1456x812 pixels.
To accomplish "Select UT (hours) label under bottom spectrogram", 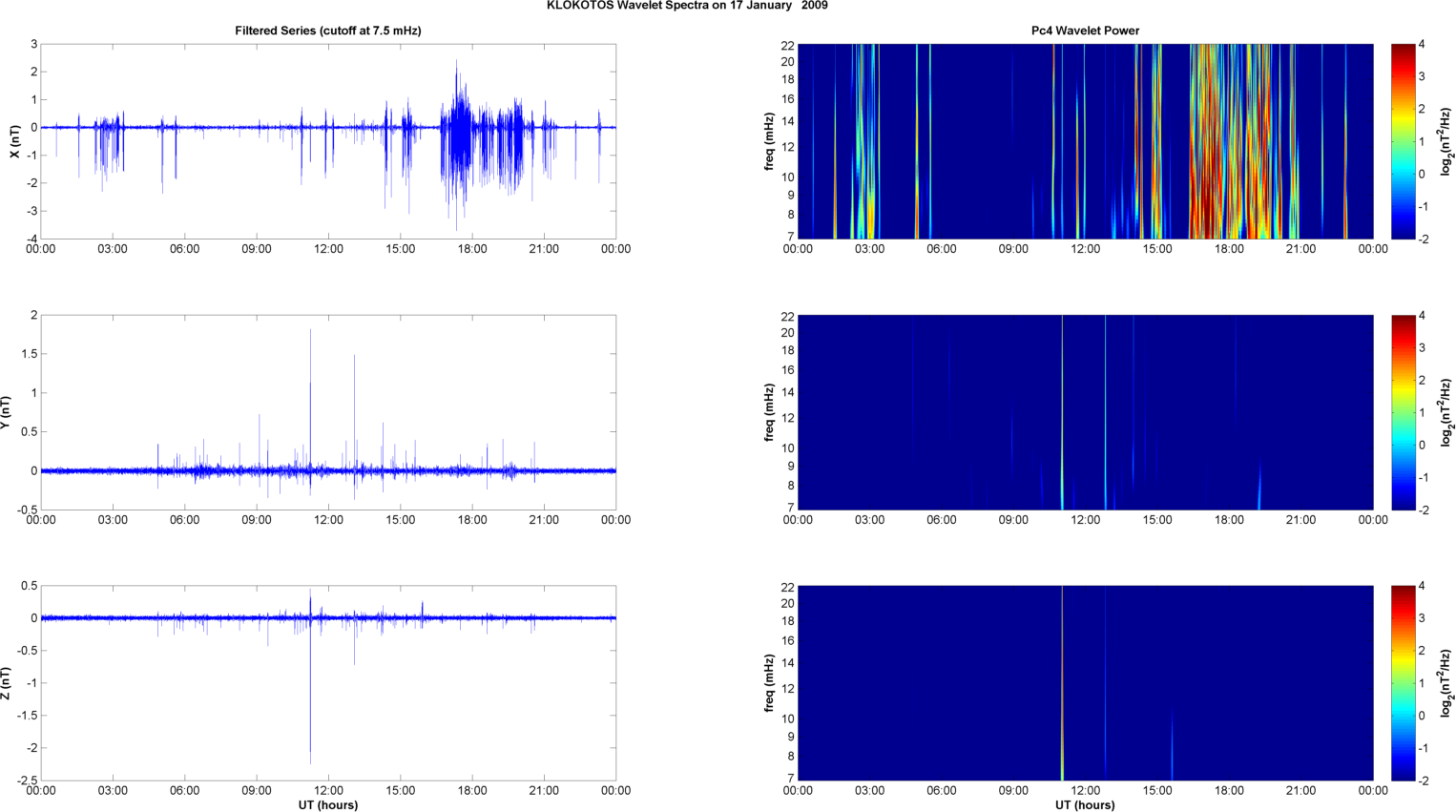I will coord(1085,804).
